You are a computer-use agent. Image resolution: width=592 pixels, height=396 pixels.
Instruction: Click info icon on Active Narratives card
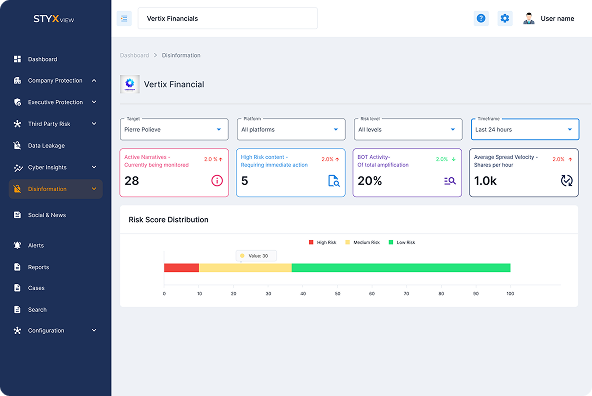point(217,181)
